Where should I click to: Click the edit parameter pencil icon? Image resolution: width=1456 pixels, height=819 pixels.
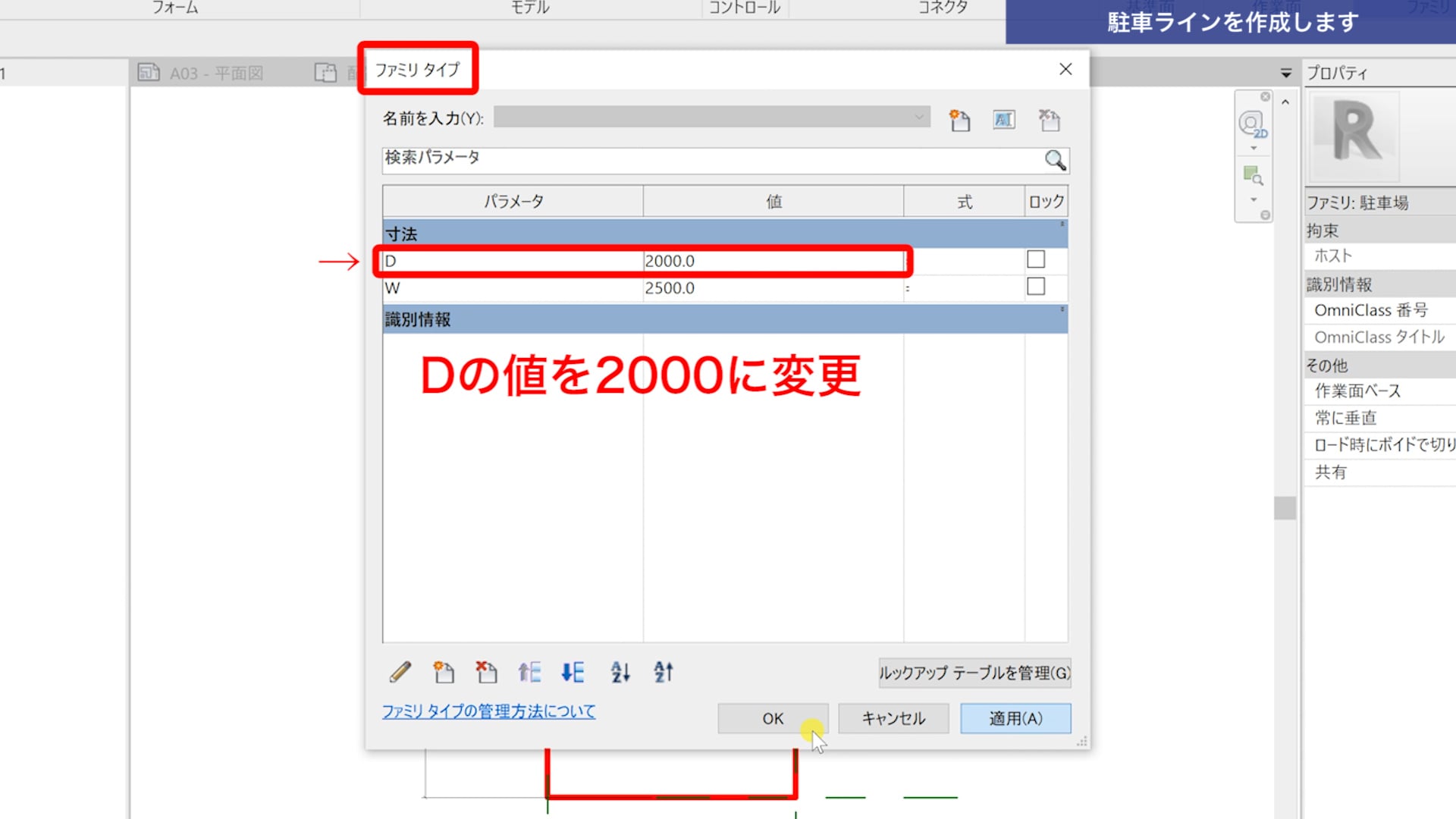(x=400, y=672)
